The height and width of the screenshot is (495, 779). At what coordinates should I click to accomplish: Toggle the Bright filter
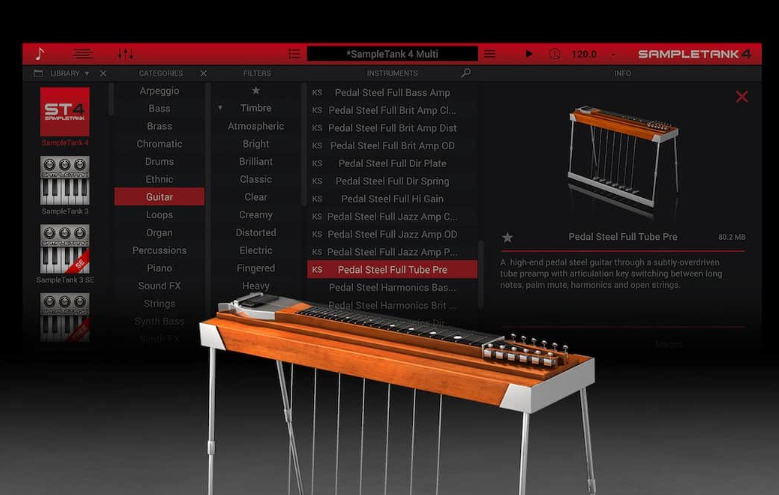(x=256, y=144)
